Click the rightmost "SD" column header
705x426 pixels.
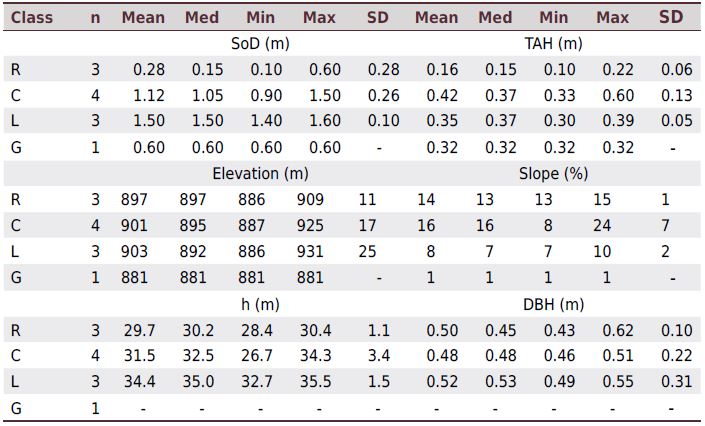point(671,17)
